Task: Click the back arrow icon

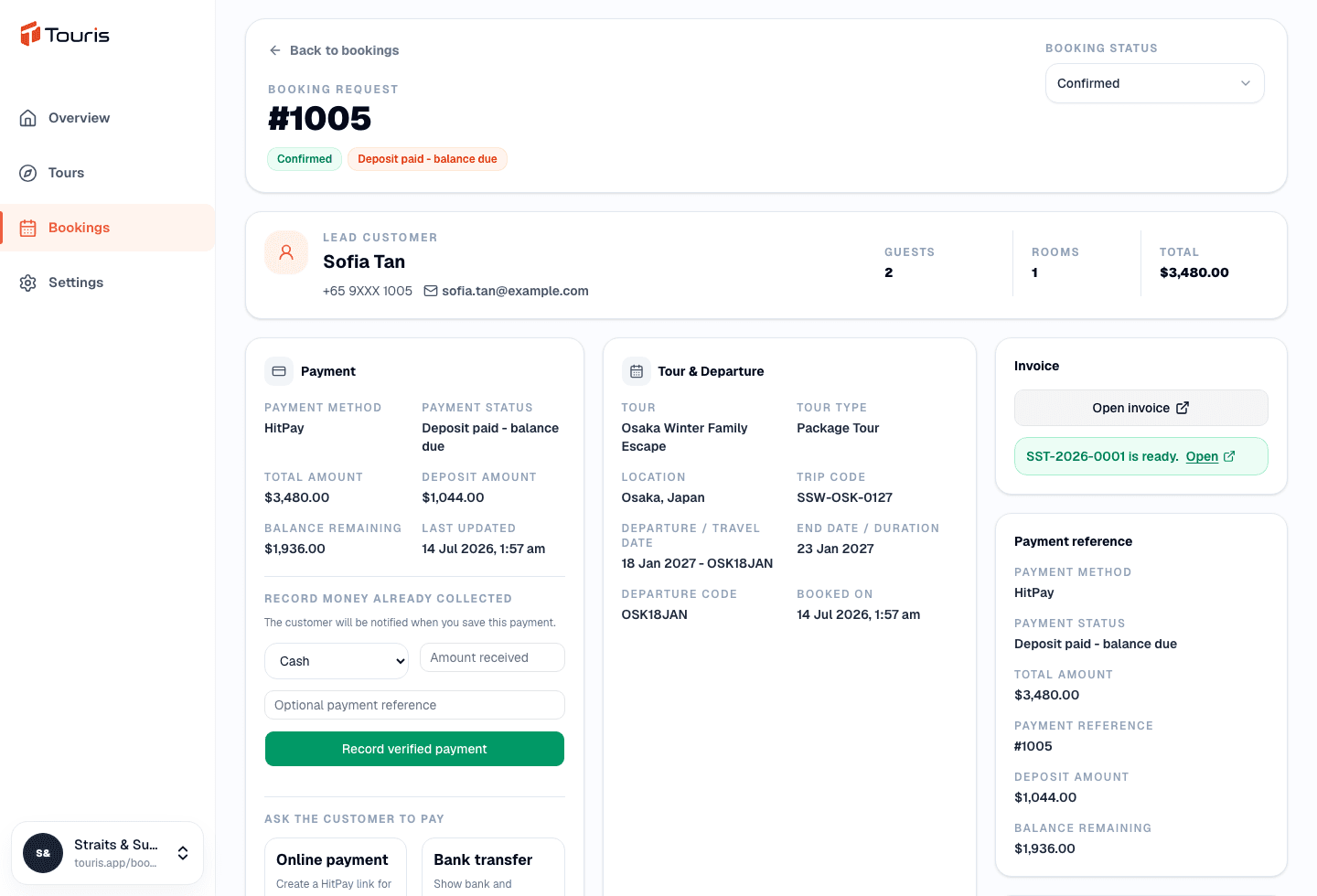Action: tap(274, 50)
